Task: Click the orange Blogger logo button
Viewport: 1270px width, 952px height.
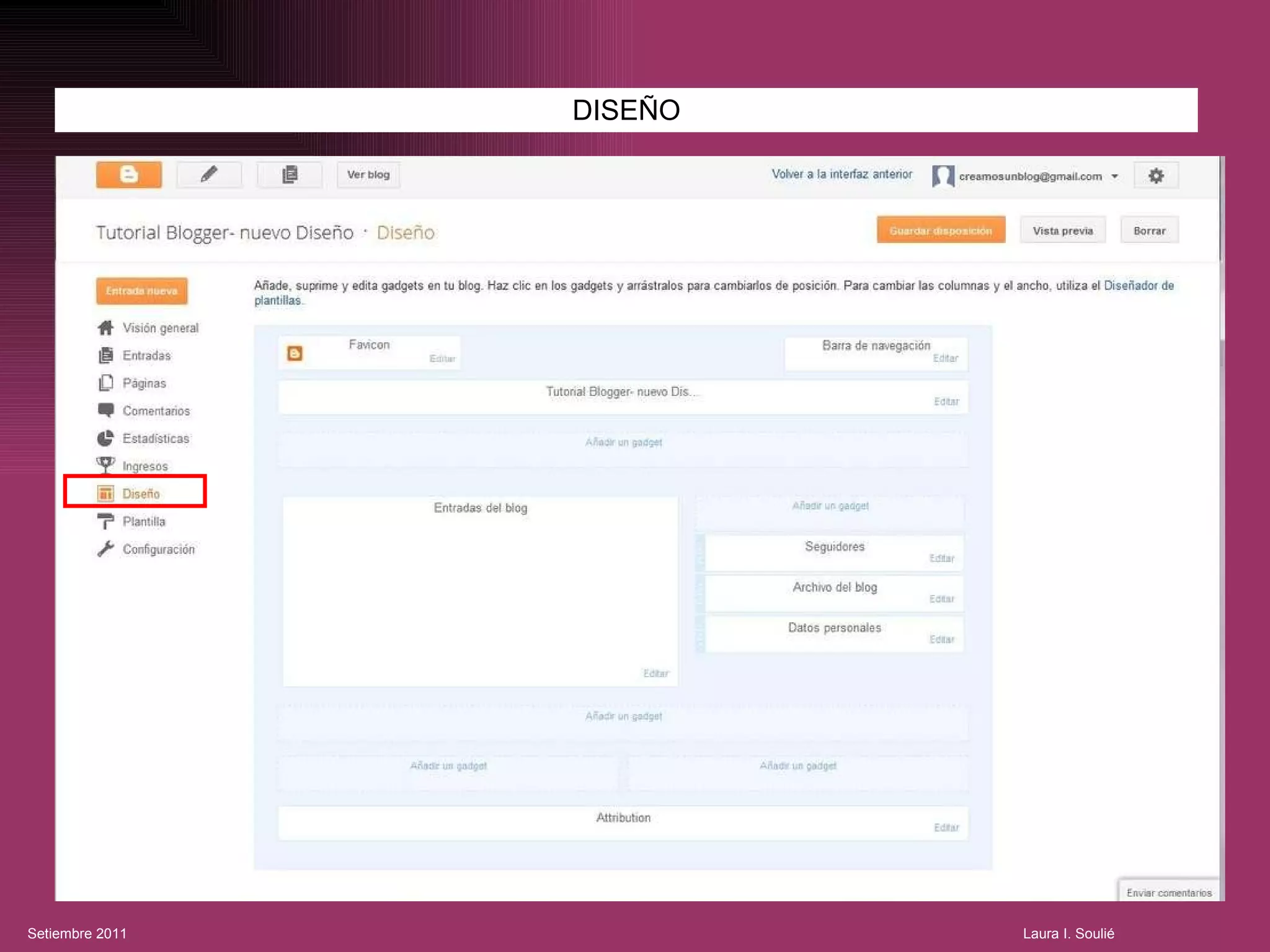Action: point(128,175)
